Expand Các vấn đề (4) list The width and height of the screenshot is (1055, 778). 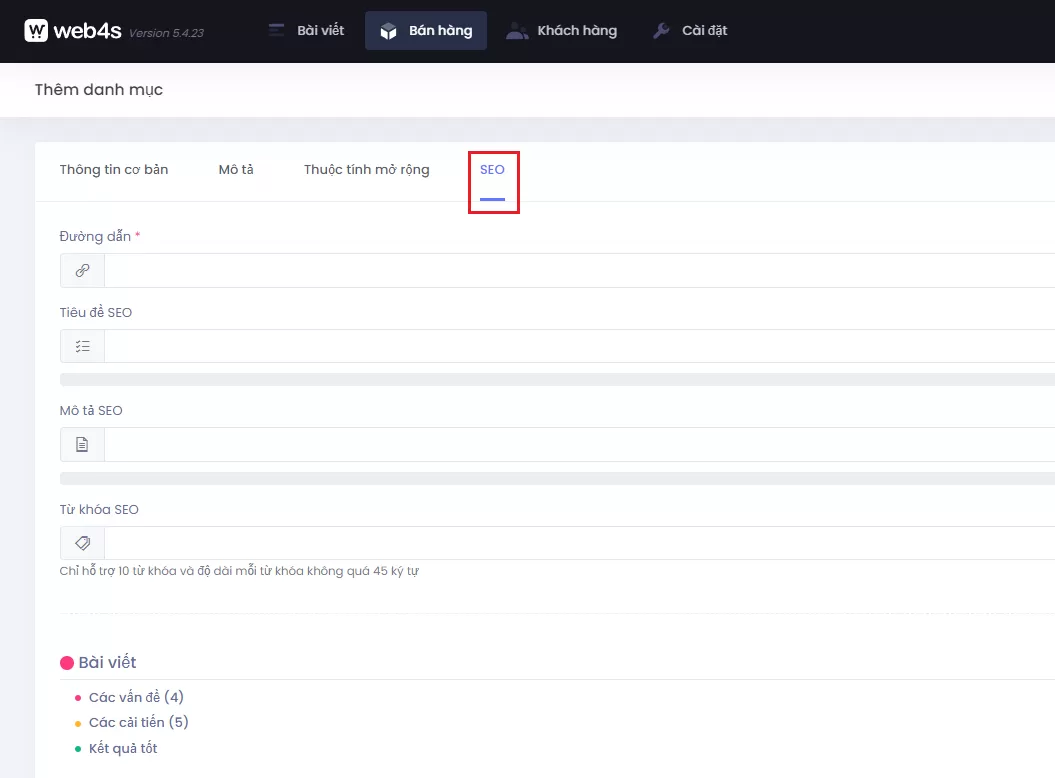coord(136,697)
